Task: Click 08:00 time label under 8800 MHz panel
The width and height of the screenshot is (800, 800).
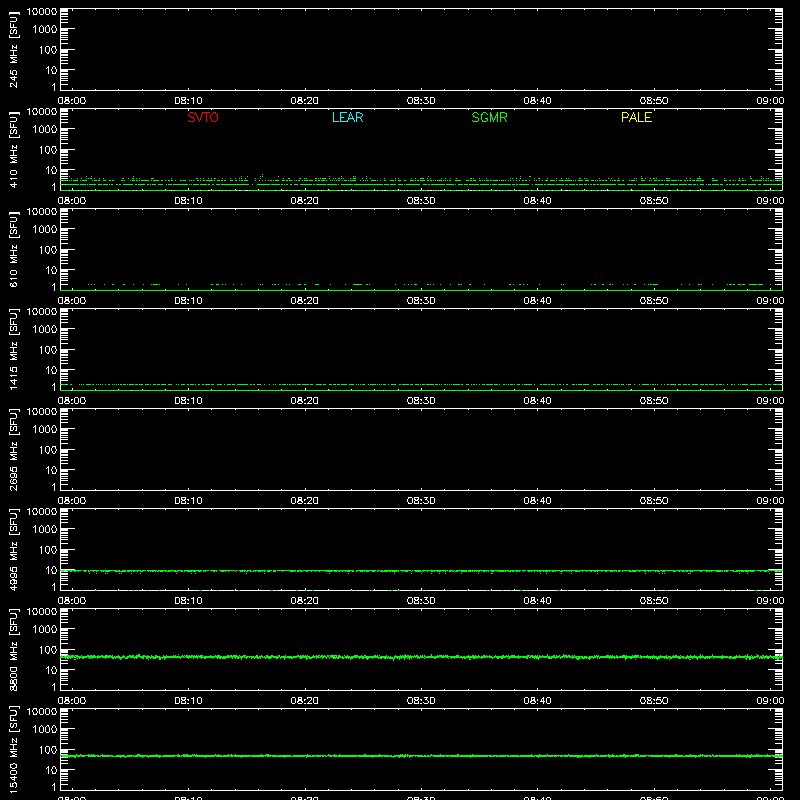Action: (x=72, y=701)
